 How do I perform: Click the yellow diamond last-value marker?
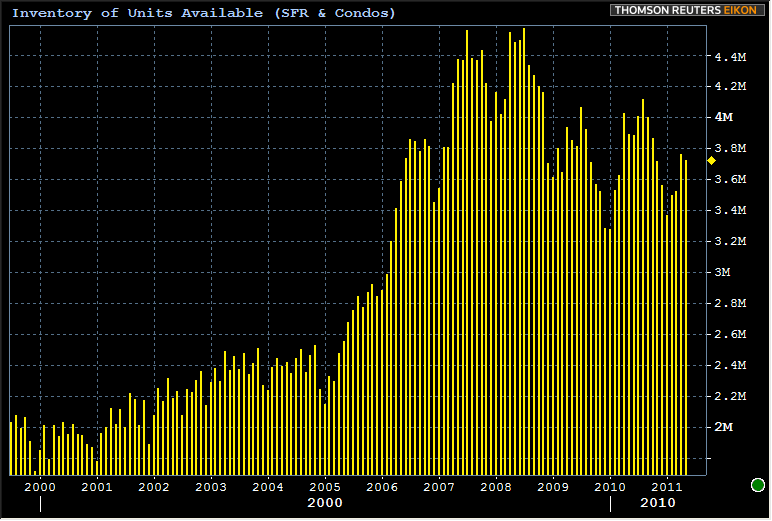pos(711,160)
